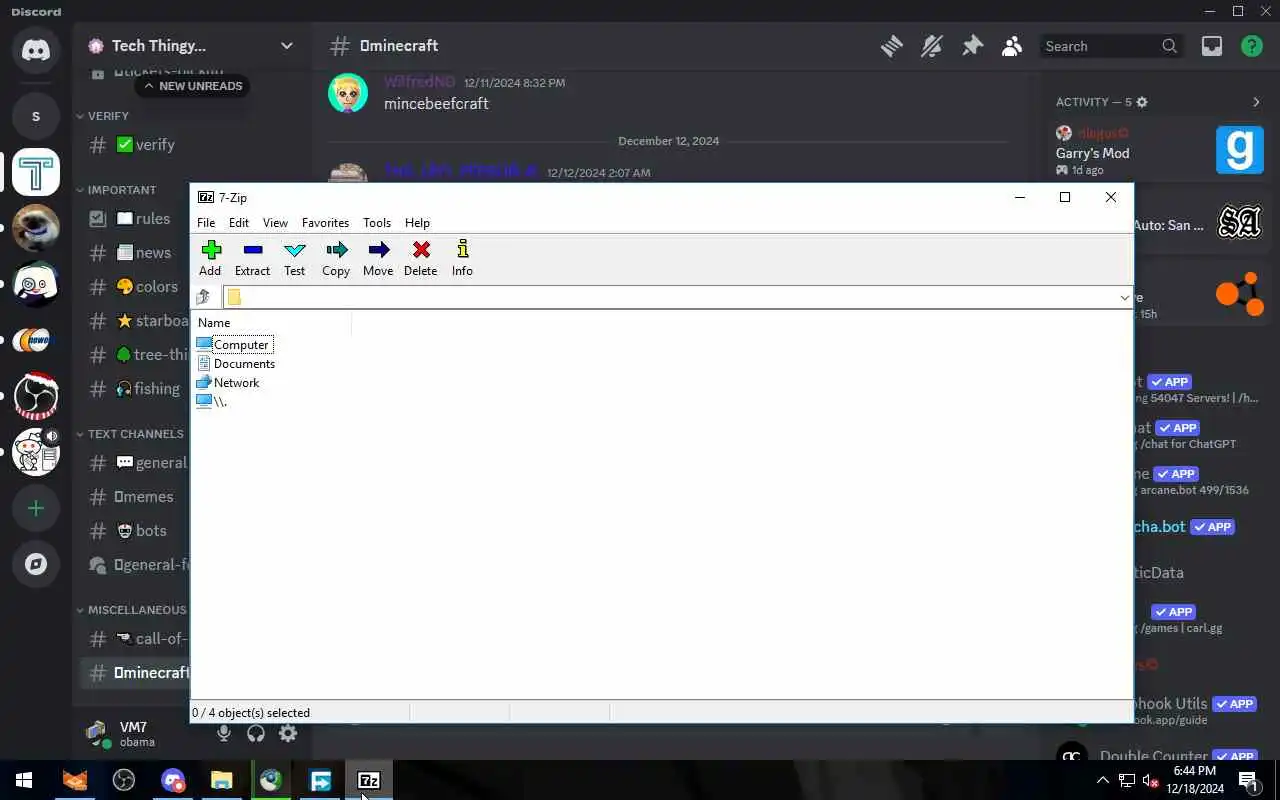This screenshot has height=800, width=1280.
Task: Click the Move toolbar icon in 7-Zip
Action: point(378,258)
